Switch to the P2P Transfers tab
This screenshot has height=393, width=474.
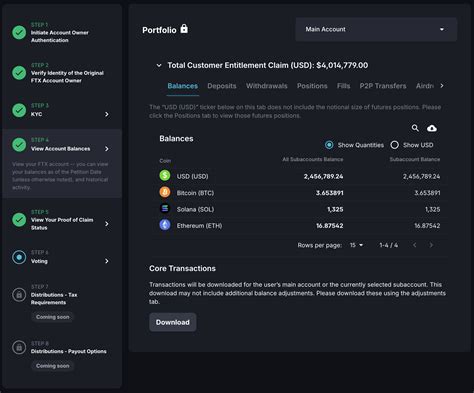(x=383, y=86)
